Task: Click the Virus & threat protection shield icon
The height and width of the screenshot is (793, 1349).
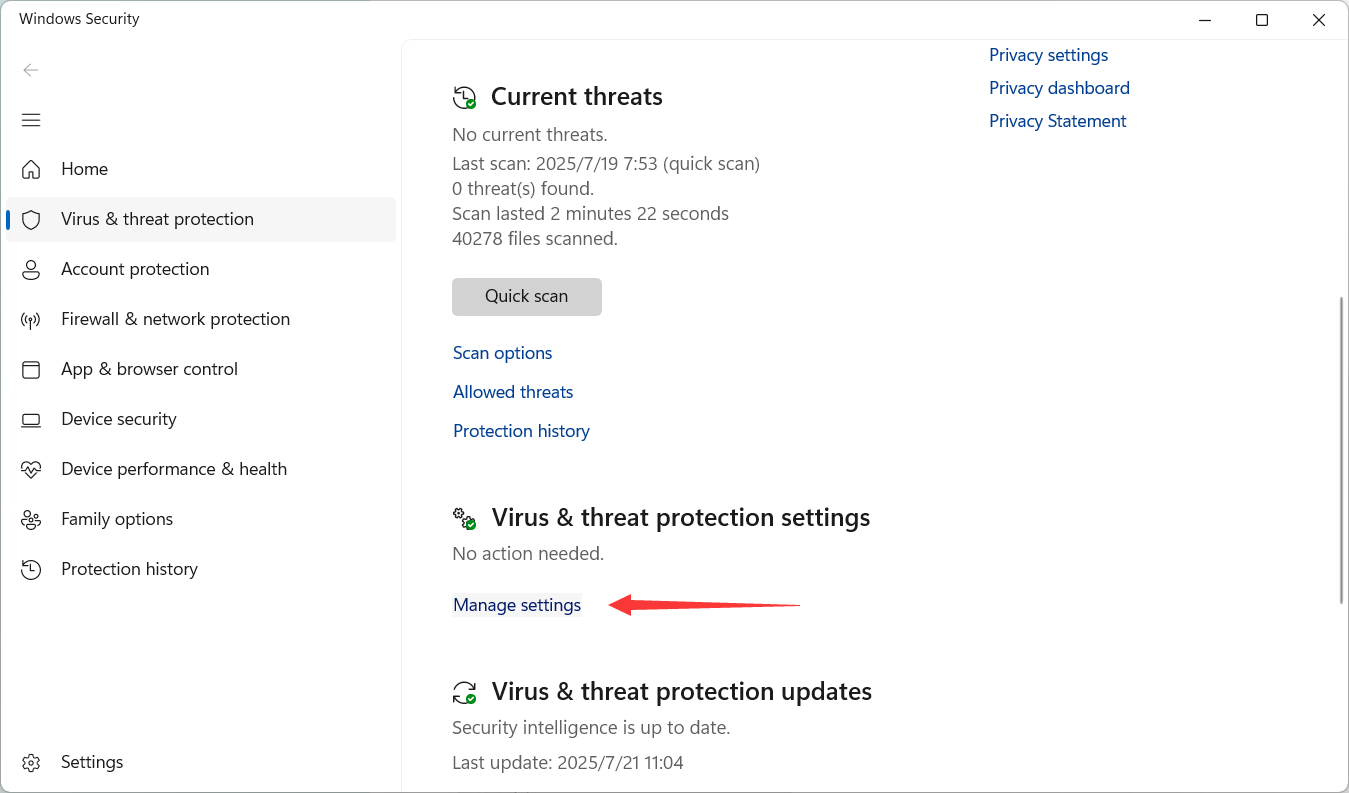Action: (31, 219)
